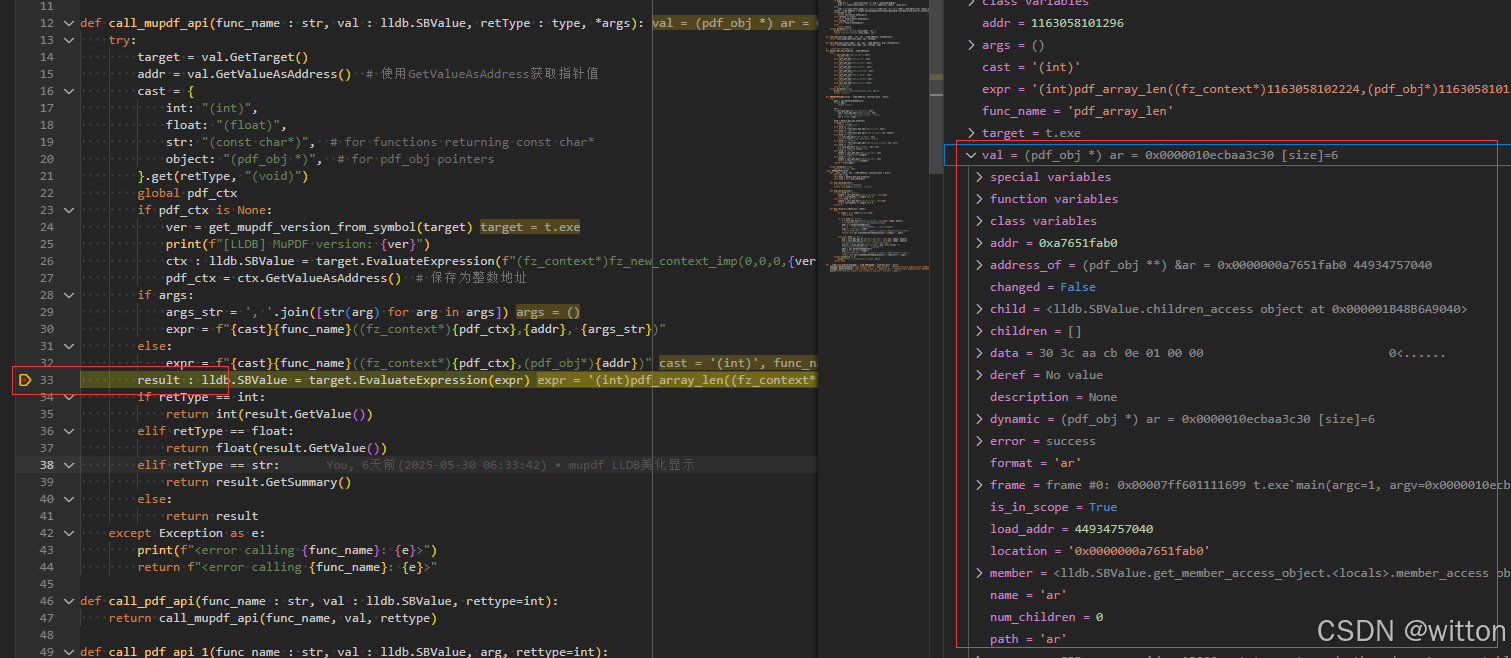
Task: Collapse the val (pdf_obj *) variable
Action: pos(970,155)
